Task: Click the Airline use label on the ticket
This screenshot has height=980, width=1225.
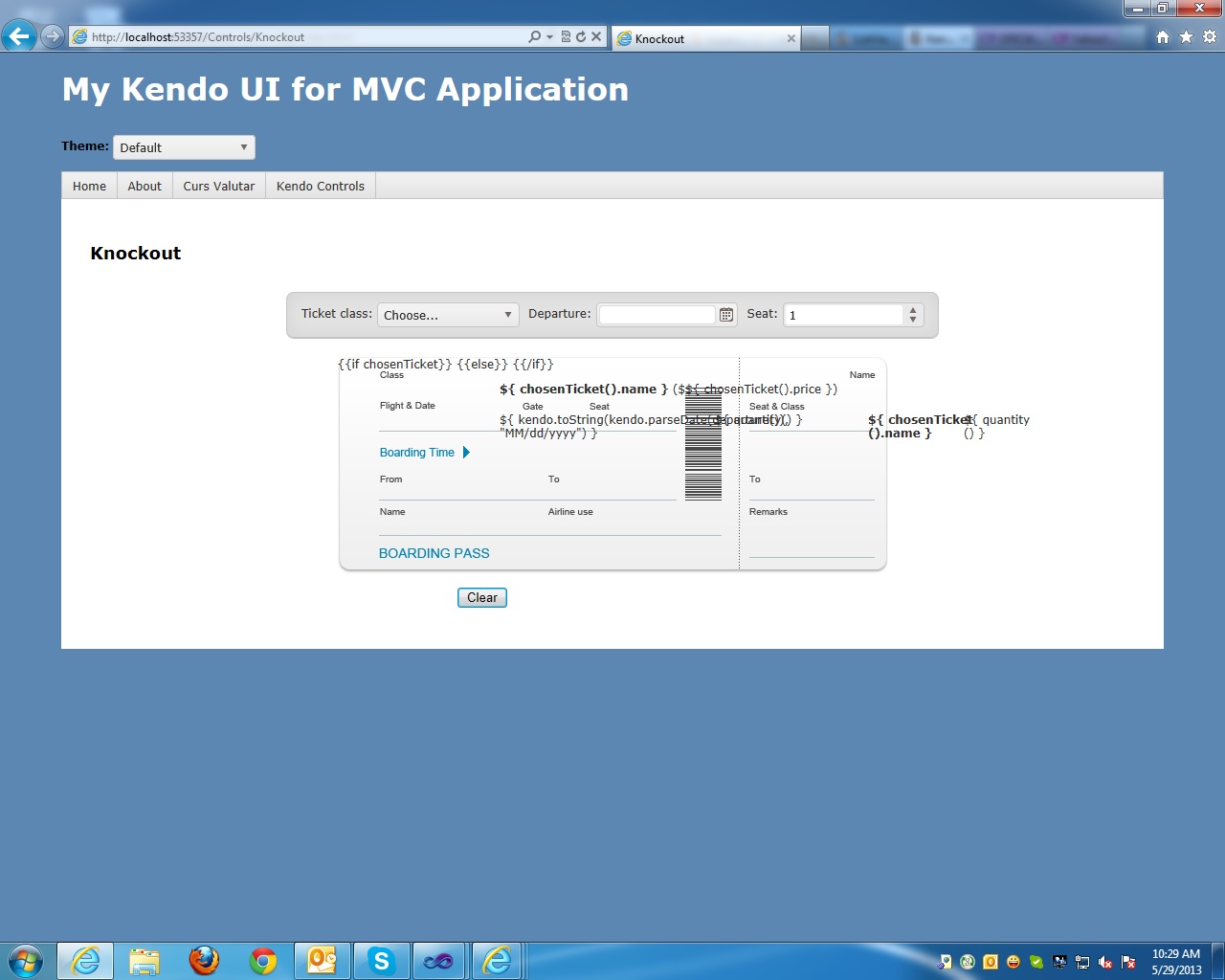Action: [570, 512]
